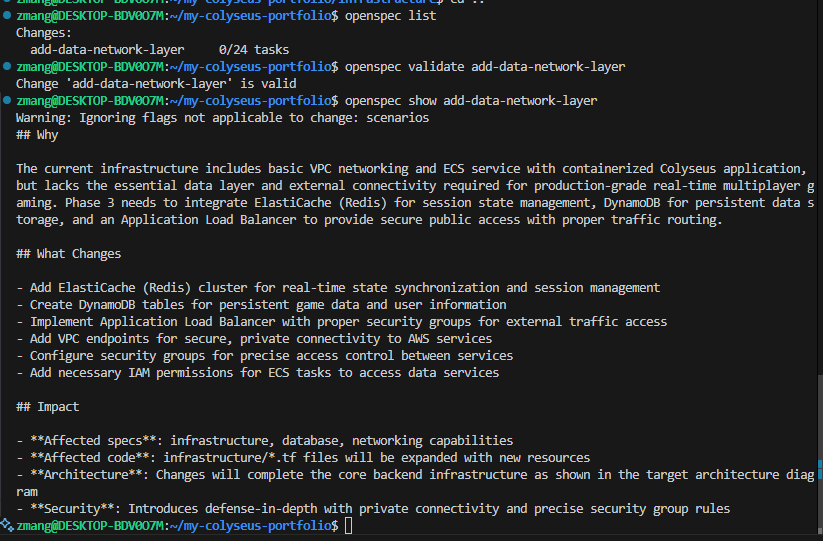The height and width of the screenshot is (541, 823).
Task: Click '~/my-colyseus-portfolio' path in the last prompt
Action: 250,525
